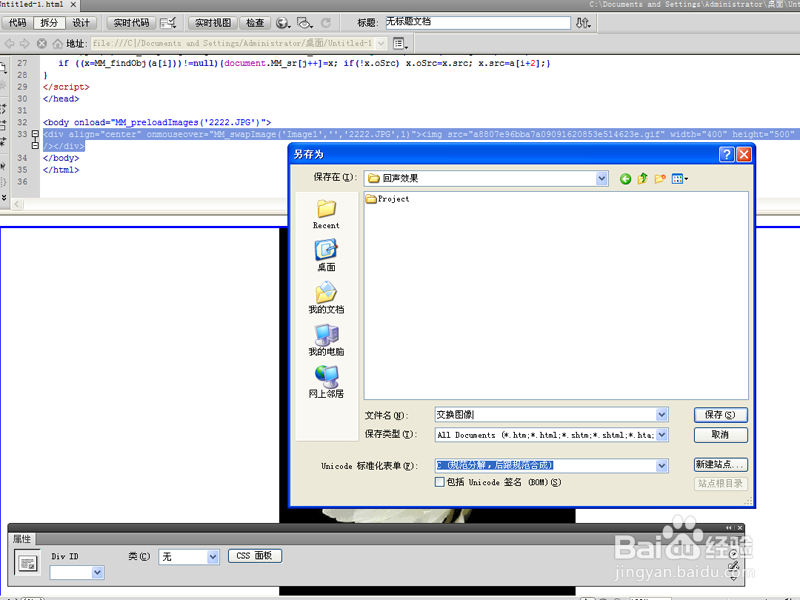Open the Div ID dropdown
Image resolution: width=800 pixels, height=600 pixels.
point(97,573)
